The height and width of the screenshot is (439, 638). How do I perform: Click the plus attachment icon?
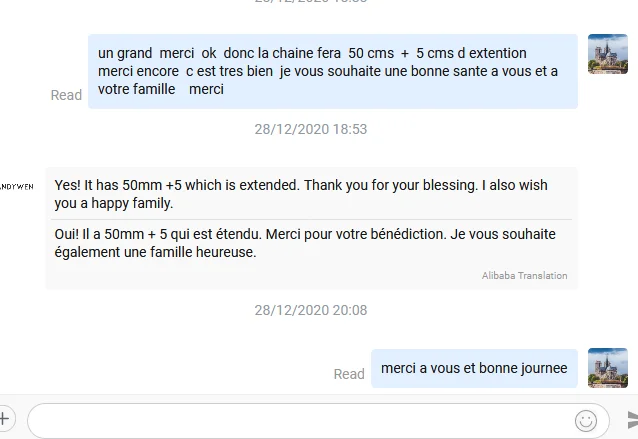click(x=5, y=419)
